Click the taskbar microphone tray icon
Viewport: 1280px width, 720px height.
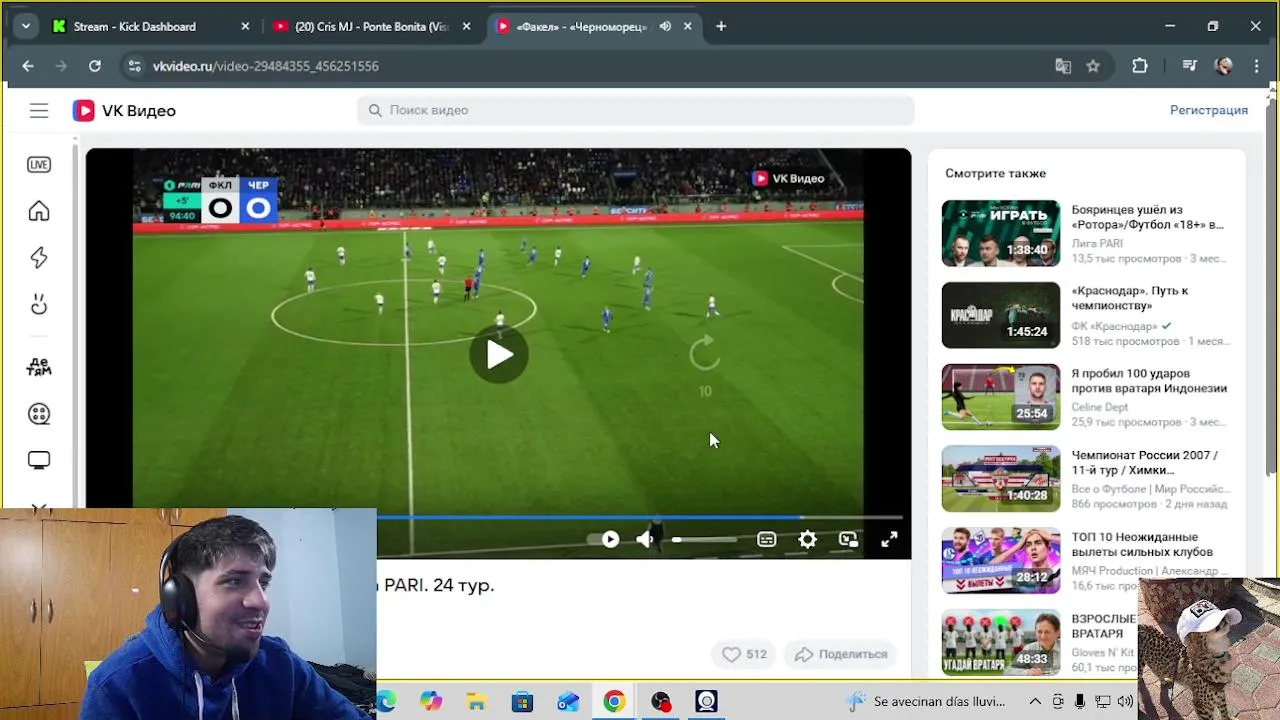coord(1081,702)
